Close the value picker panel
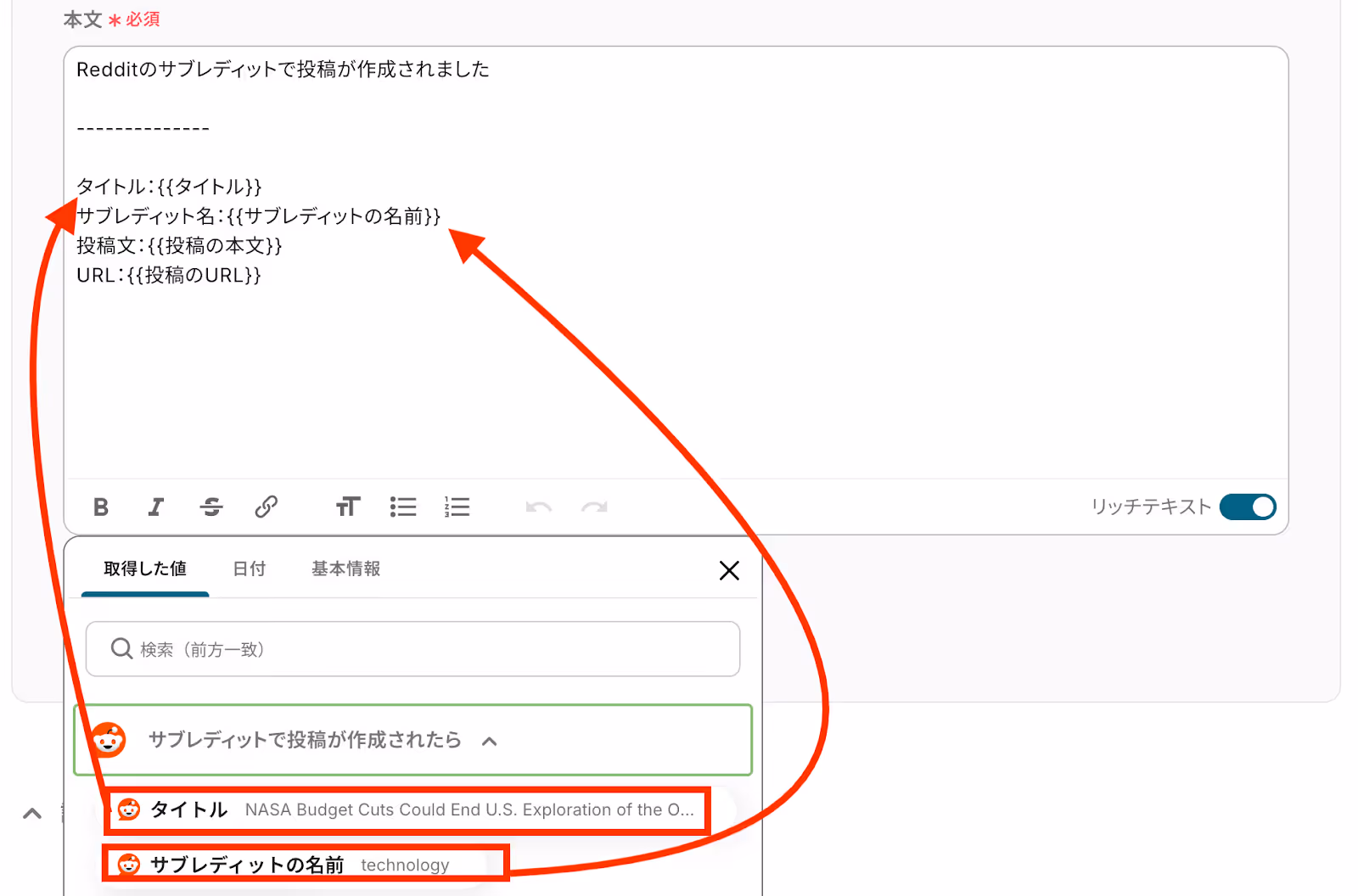 point(729,570)
